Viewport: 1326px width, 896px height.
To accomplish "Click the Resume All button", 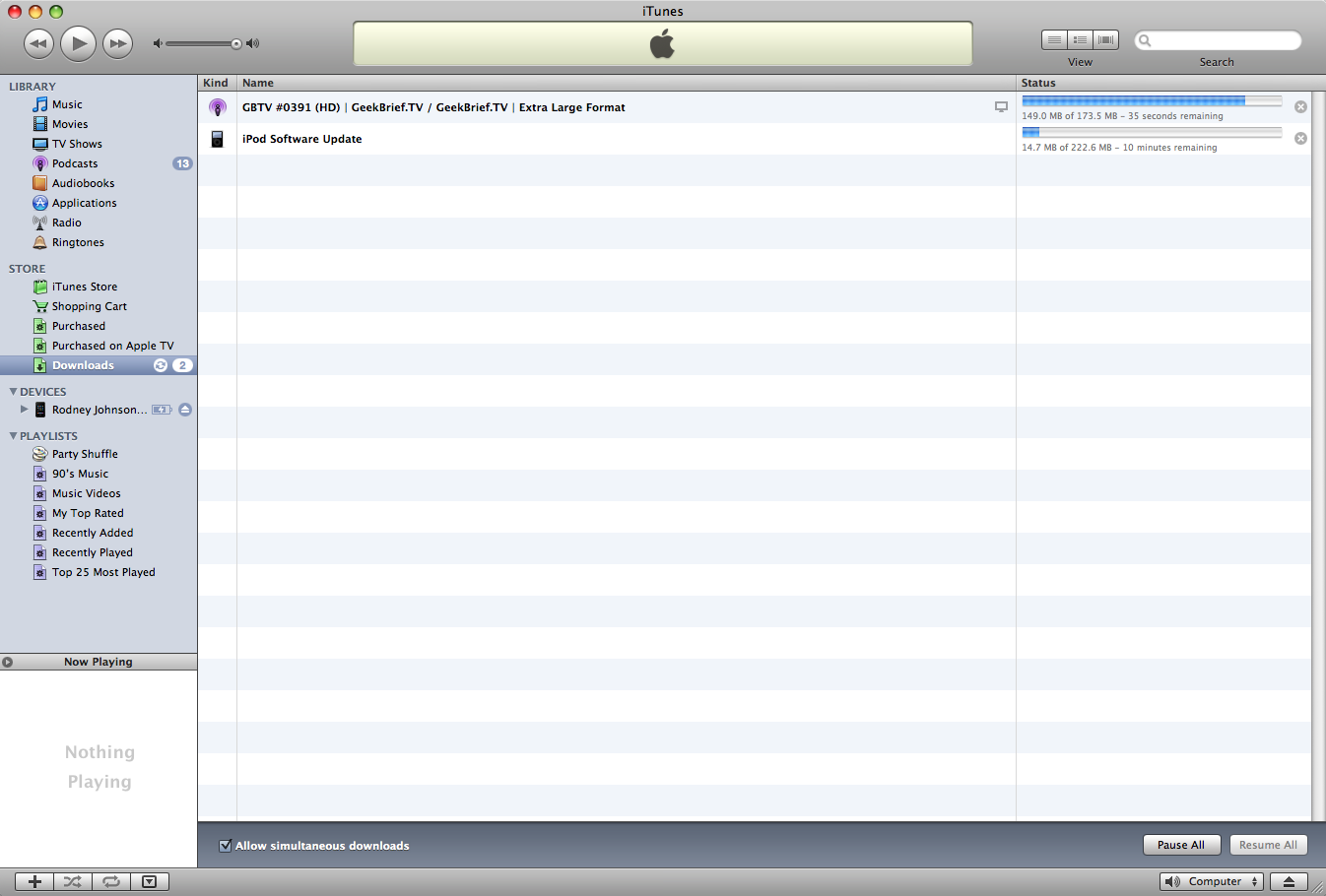I will point(1268,845).
